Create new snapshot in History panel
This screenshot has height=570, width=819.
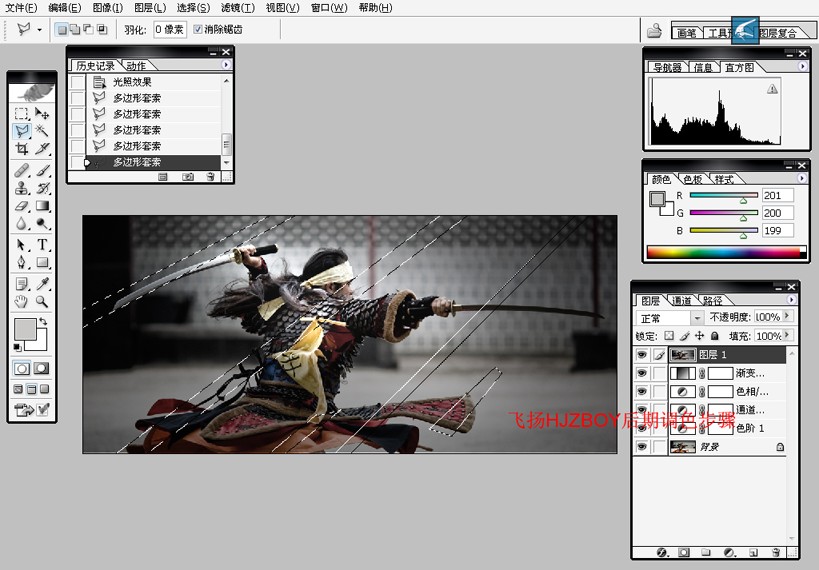click(188, 177)
